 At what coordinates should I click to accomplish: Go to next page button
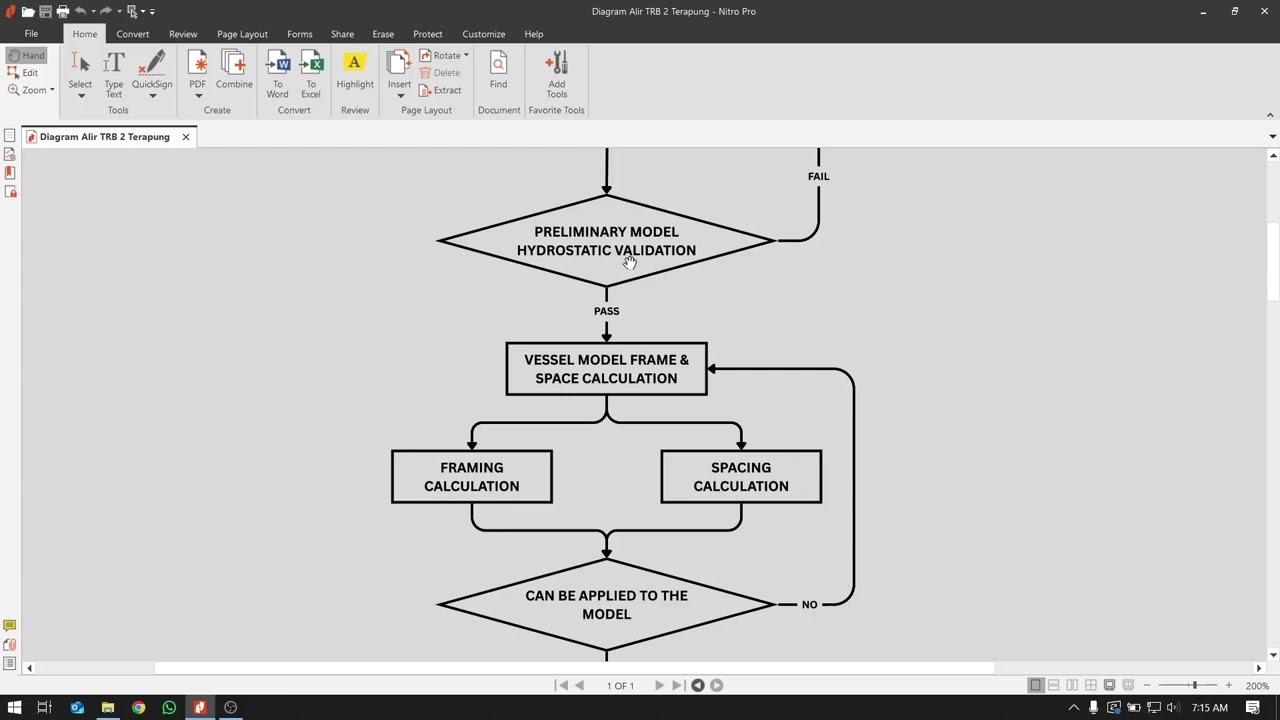click(659, 685)
